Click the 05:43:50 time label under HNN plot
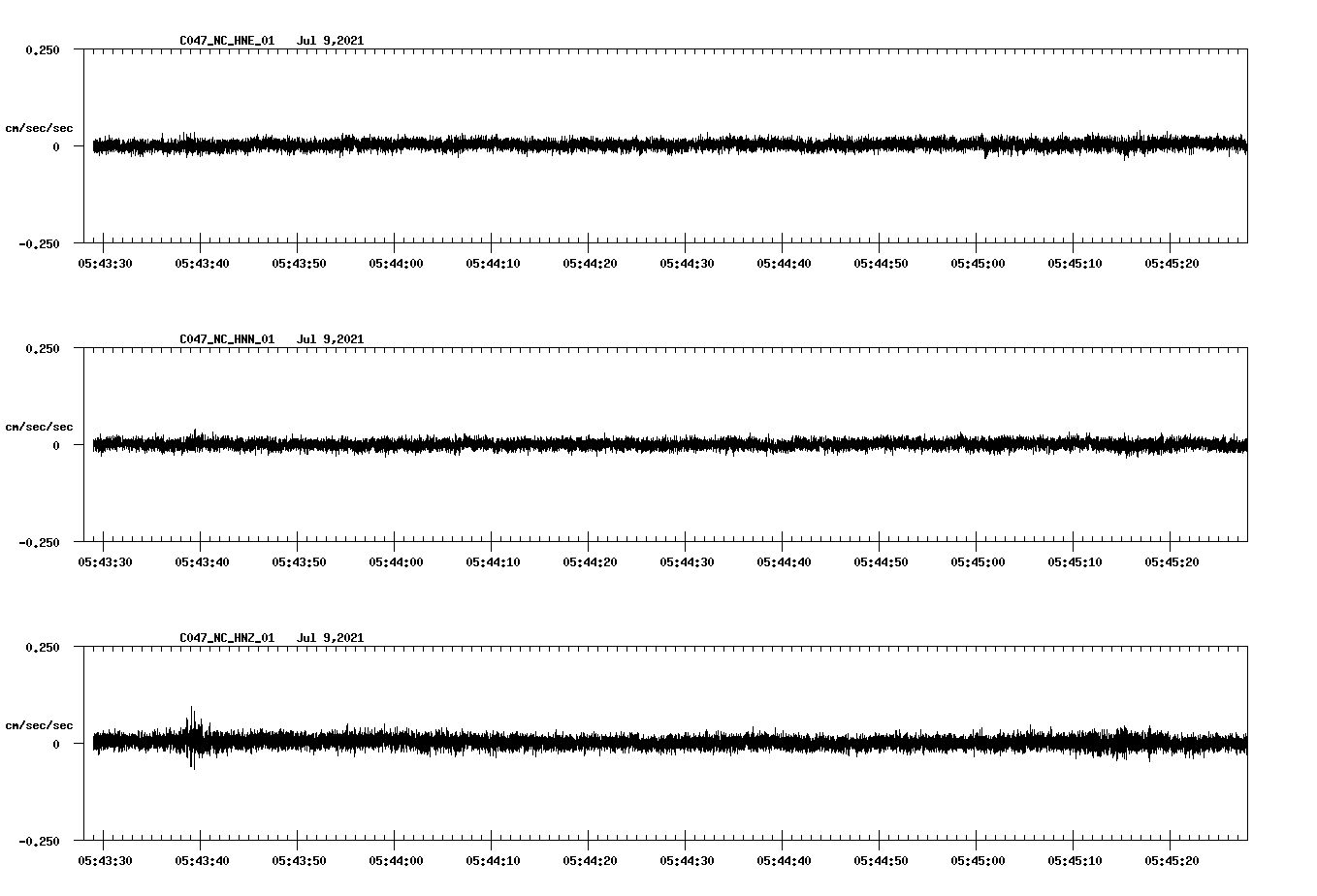This screenshot has height=896, width=1317. pos(299,562)
